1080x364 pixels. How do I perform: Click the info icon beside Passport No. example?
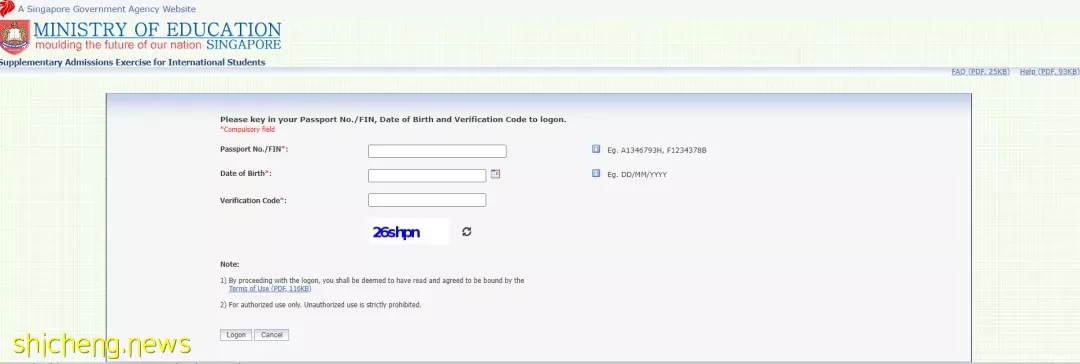pyautogui.click(x=596, y=149)
